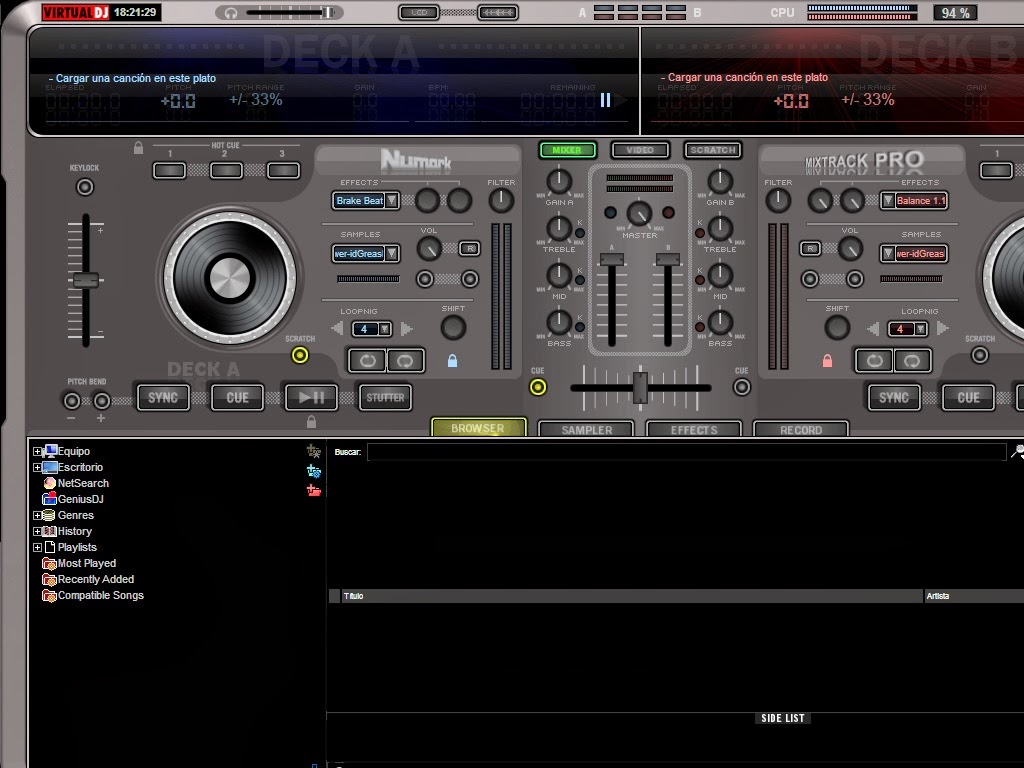Viewport: 1024px width, 768px height.
Task: Click inside the Buscar search field
Action: click(600, 451)
